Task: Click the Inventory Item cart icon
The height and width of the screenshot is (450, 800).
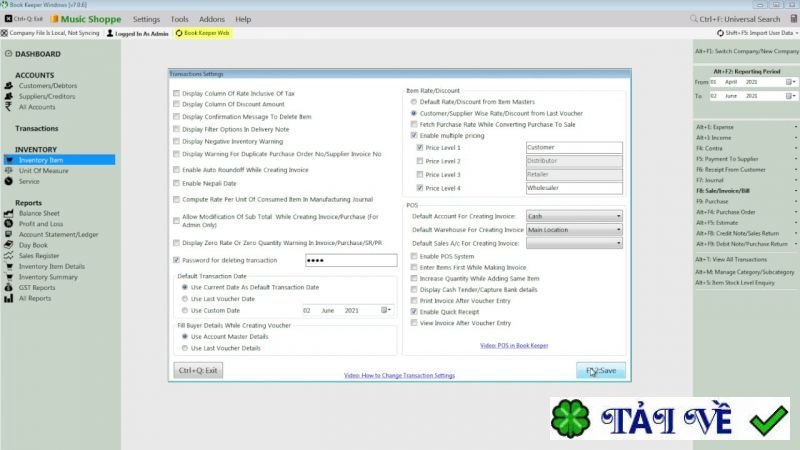Action: point(9,160)
